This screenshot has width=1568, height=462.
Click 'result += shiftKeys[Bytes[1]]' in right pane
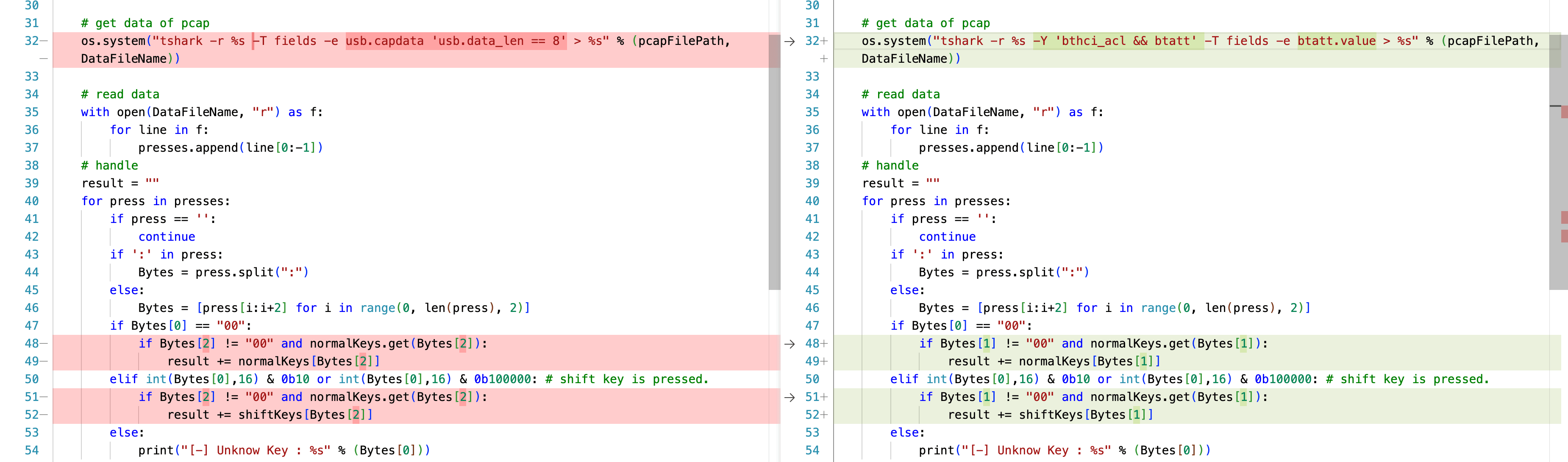1051,415
